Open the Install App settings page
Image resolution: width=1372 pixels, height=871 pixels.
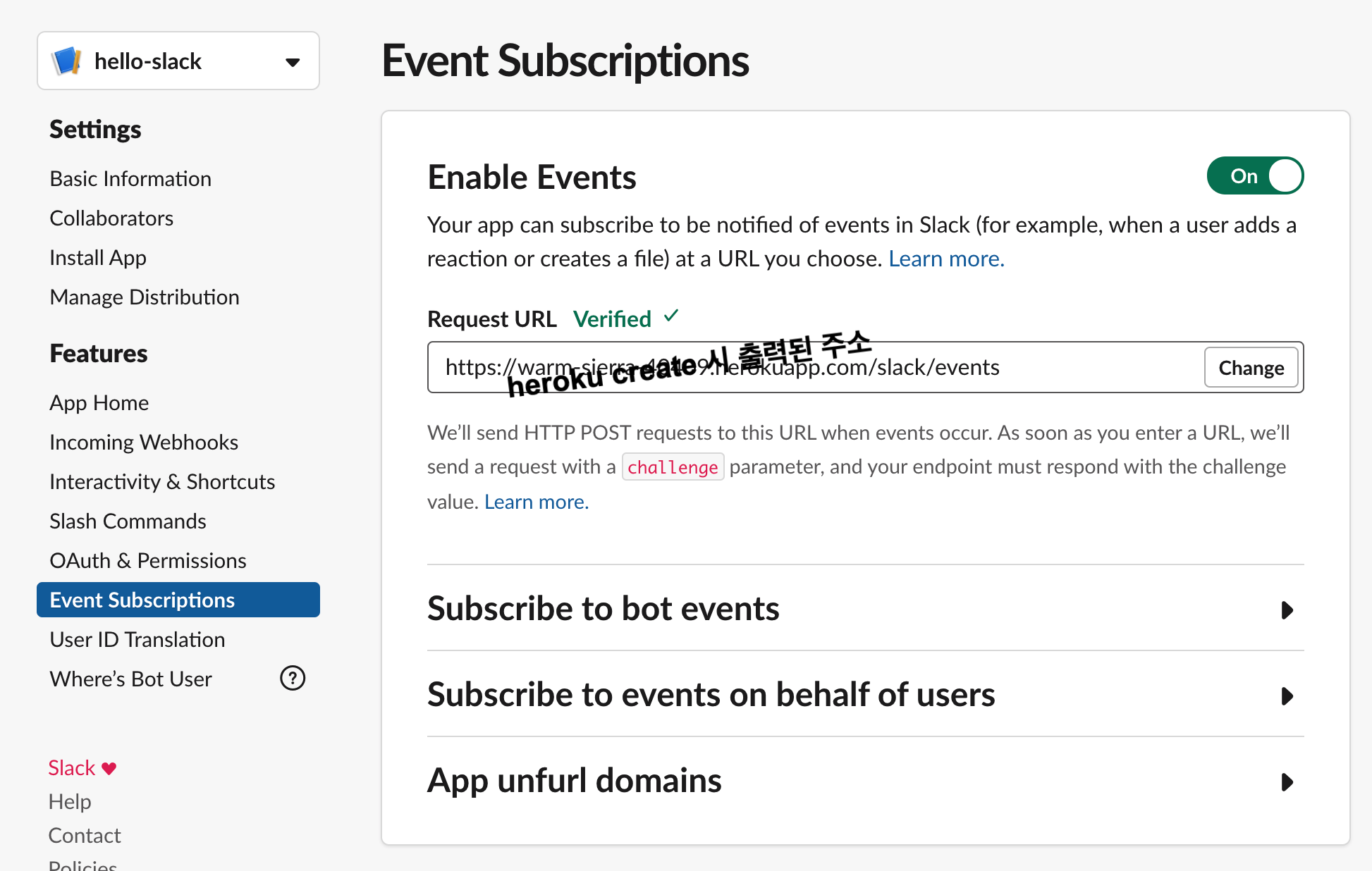[x=98, y=258]
